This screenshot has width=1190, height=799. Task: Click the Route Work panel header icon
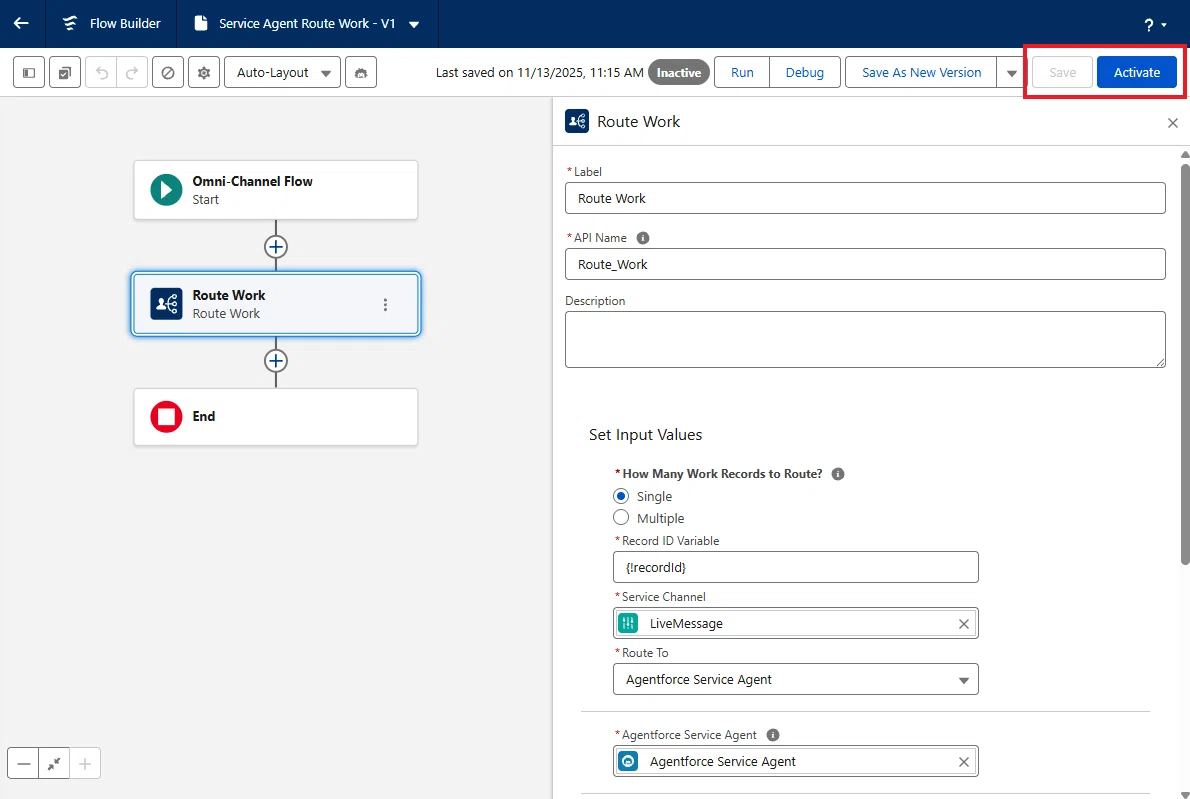pyautogui.click(x=577, y=121)
